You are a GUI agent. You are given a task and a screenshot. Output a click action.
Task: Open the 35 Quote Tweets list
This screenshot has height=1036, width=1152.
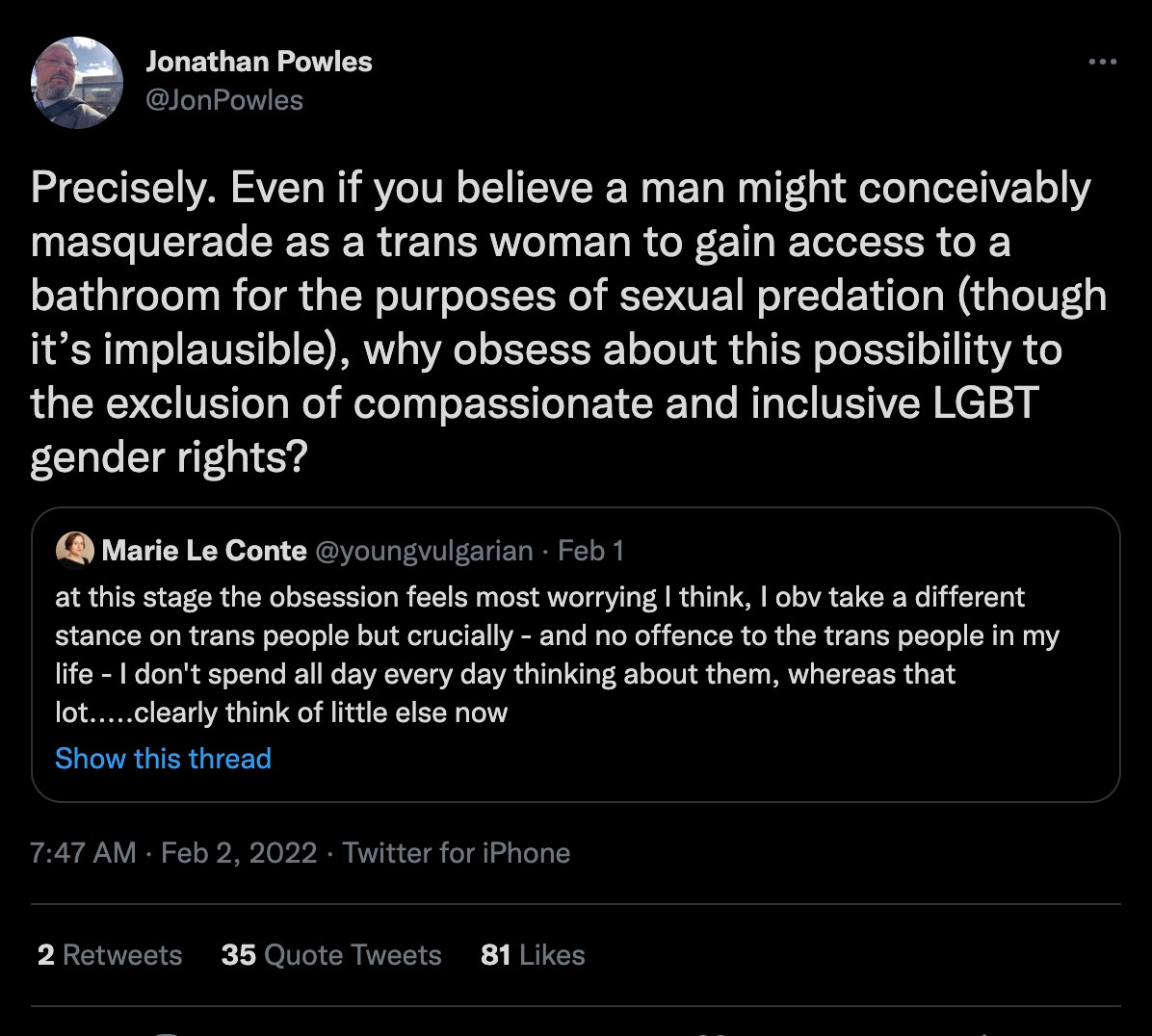tap(331, 955)
